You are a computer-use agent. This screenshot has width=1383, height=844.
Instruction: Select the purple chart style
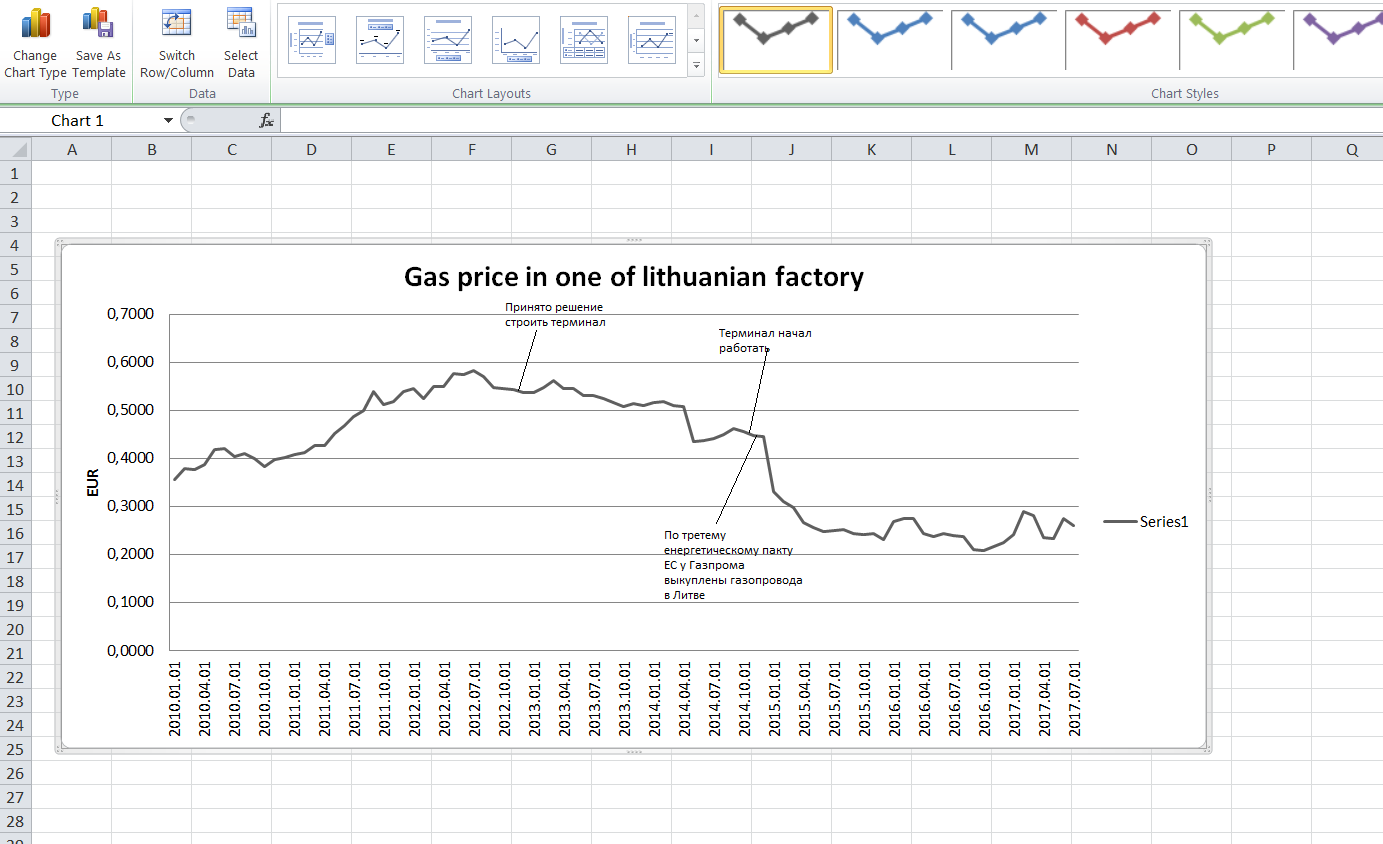pyautogui.click(x=1340, y=39)
